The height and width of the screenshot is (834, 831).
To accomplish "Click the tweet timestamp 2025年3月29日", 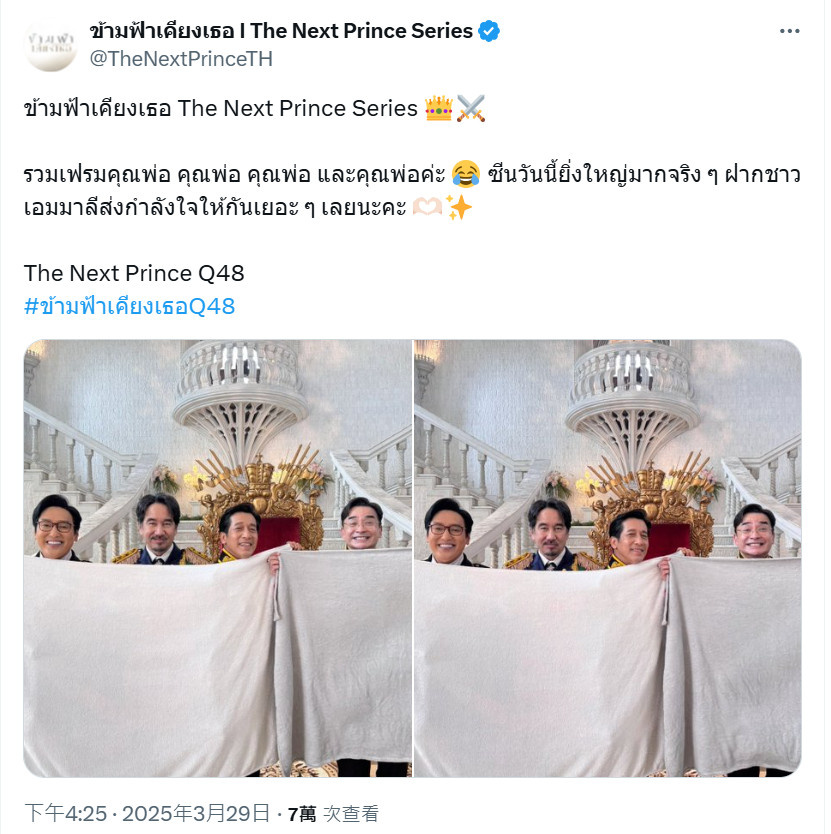I will point(196,813).
